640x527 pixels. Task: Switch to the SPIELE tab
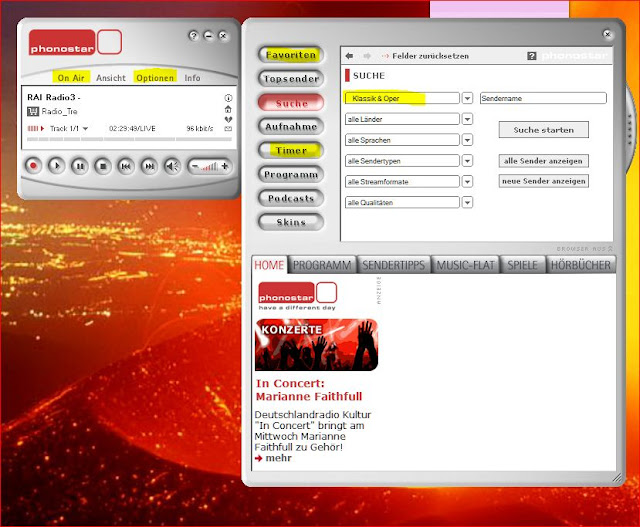pyautogui.click(x=522, y=265)
